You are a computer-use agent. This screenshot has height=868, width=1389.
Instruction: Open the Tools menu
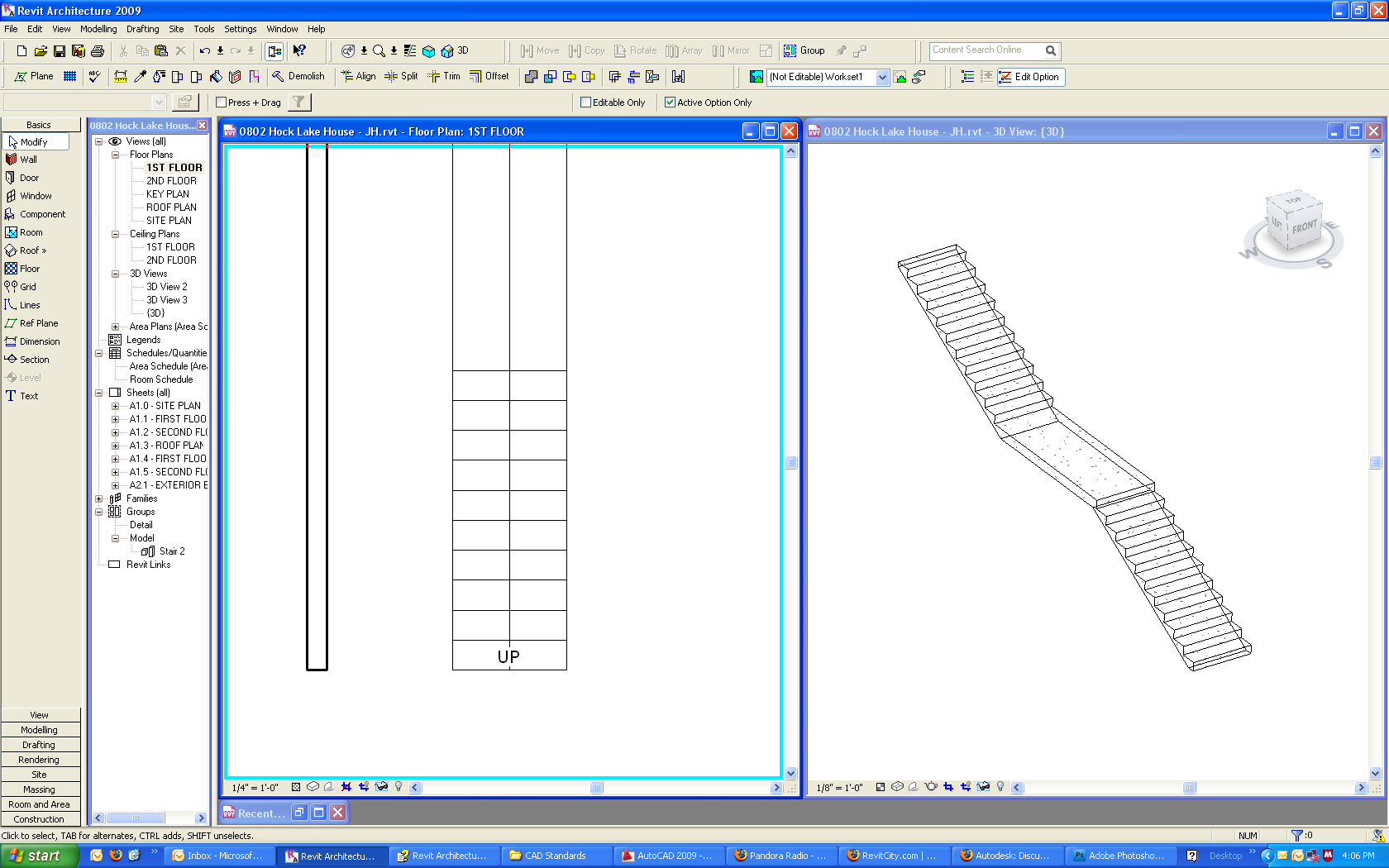204,29
